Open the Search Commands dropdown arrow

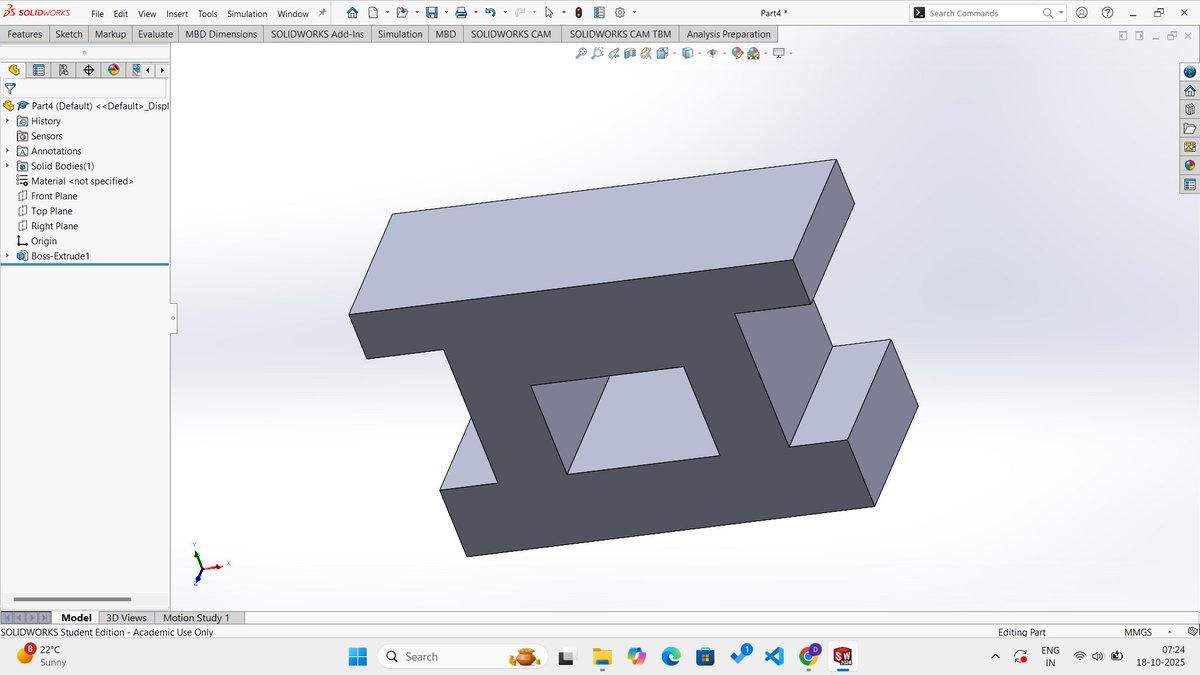click(1061, 13)
